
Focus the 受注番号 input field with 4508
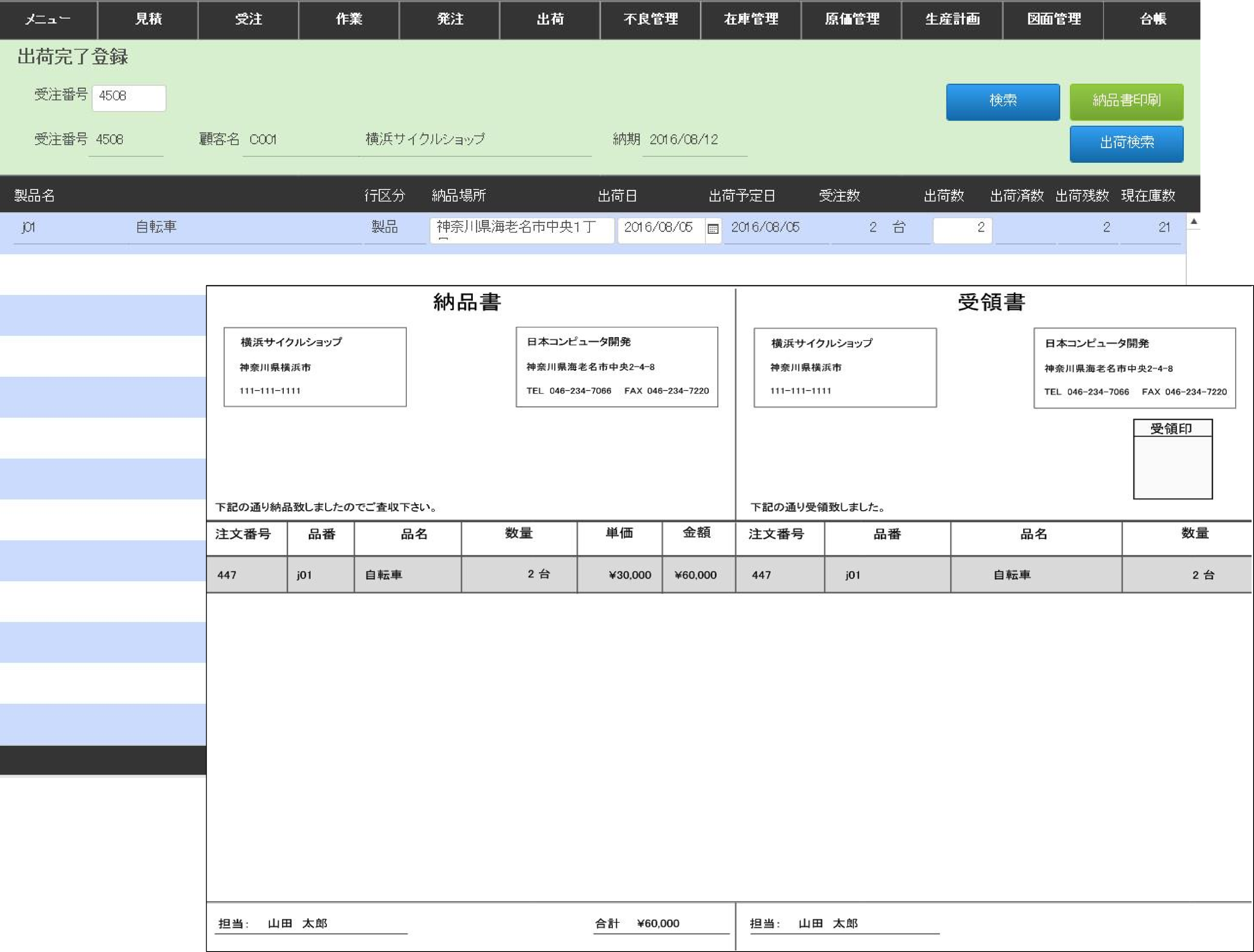[129, 97]
